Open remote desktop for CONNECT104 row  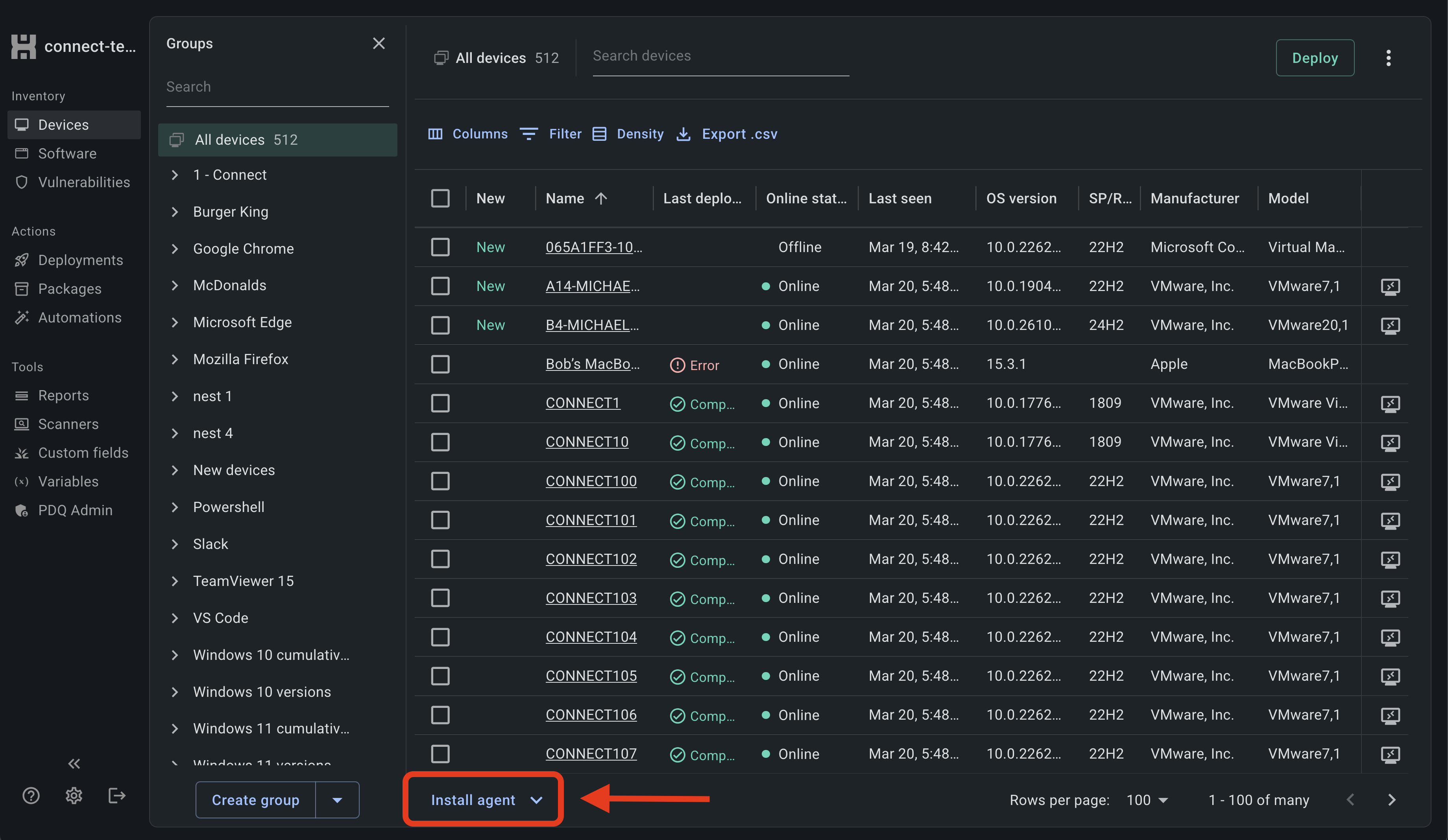point(1390,638)
